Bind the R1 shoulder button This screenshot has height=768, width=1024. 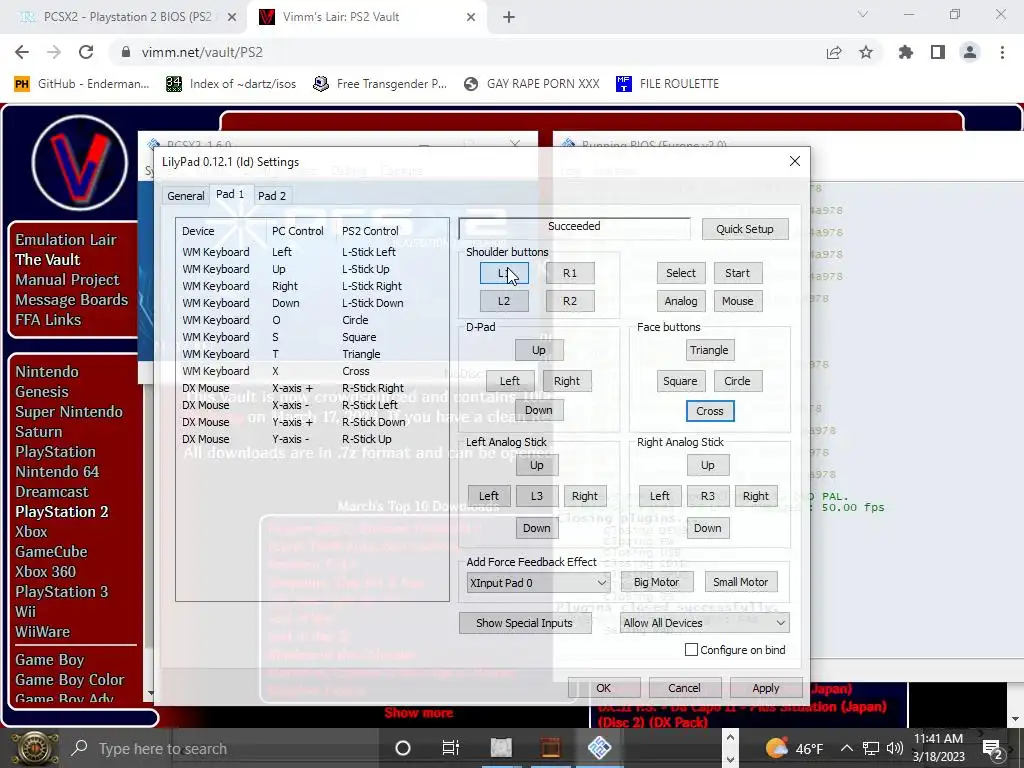[569, 273]
